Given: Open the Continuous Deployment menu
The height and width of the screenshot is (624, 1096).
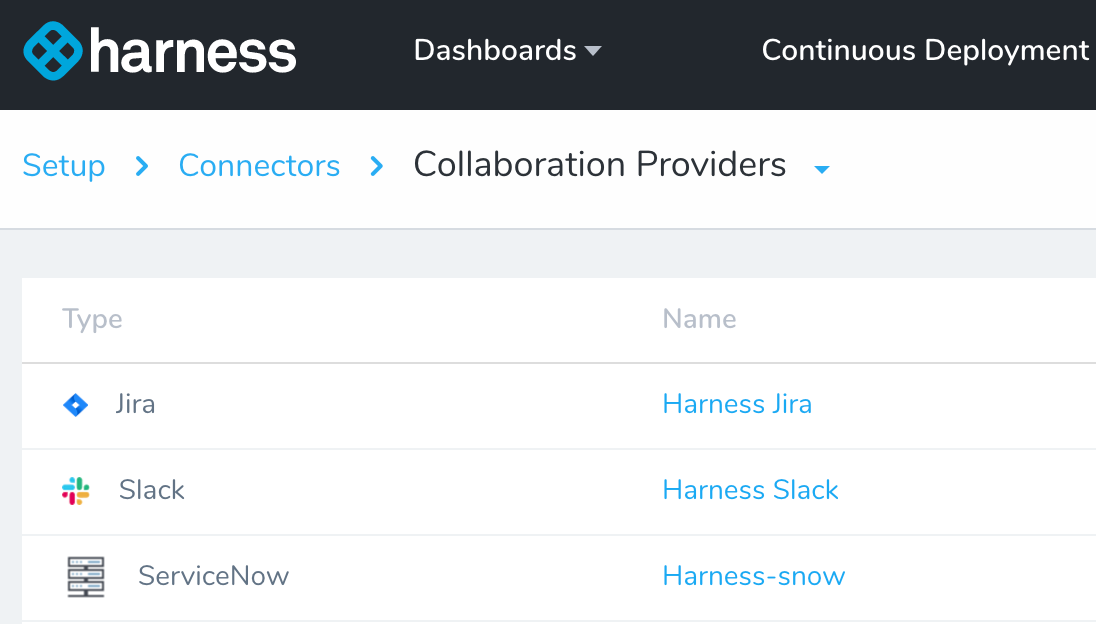Looking at the screenshot, I should [x=925, y=50].
